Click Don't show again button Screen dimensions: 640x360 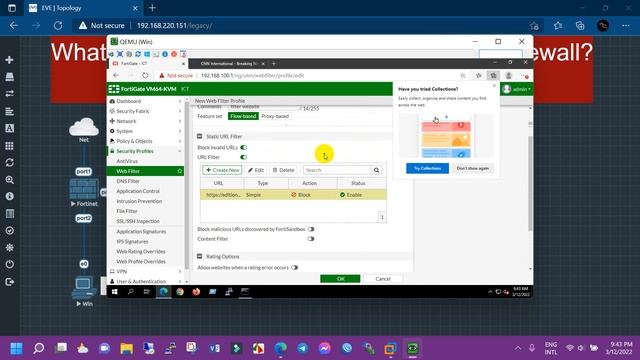pyautogui.click(x=473, y=168)
